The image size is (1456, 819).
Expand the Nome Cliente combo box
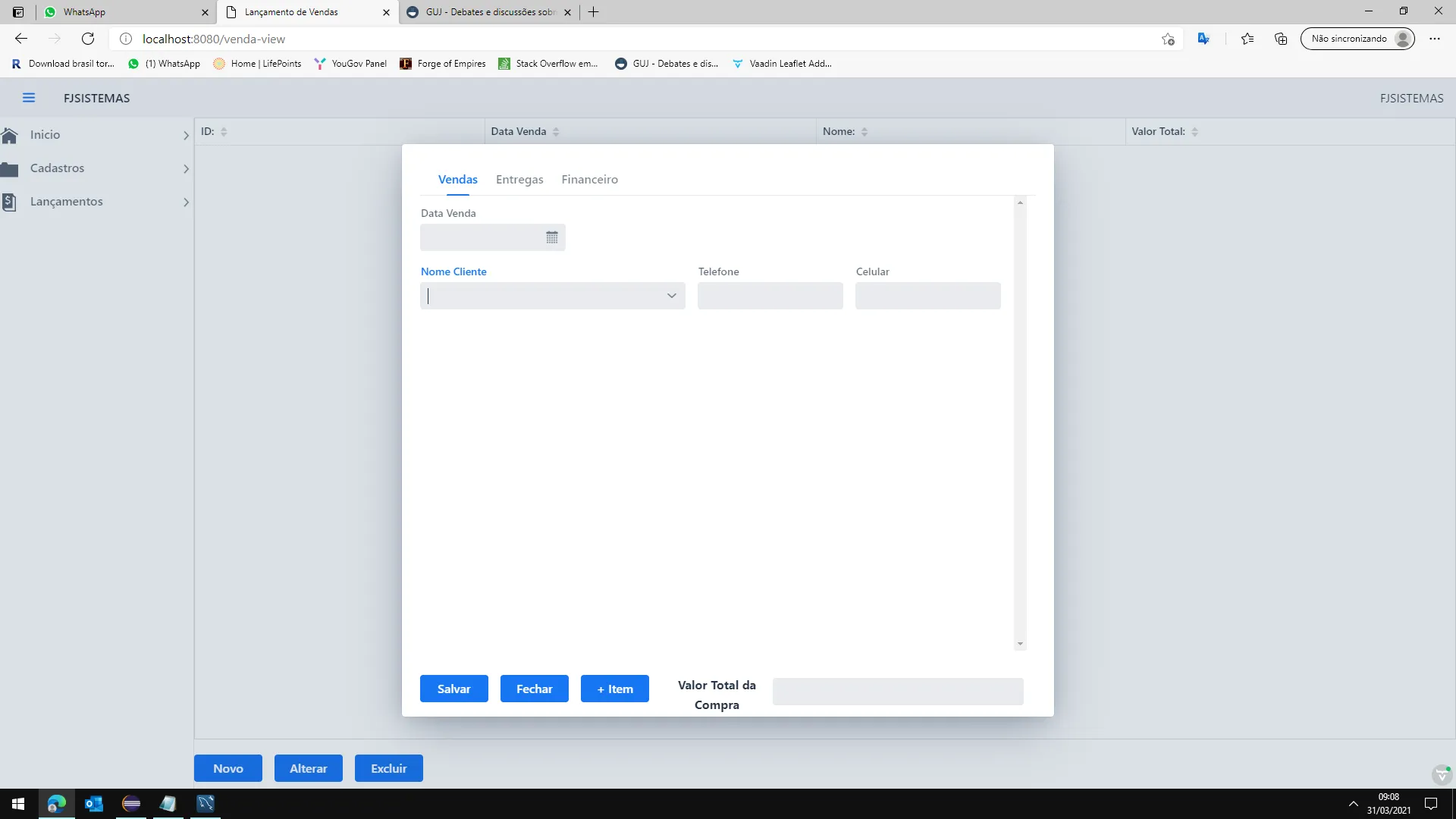671,296
